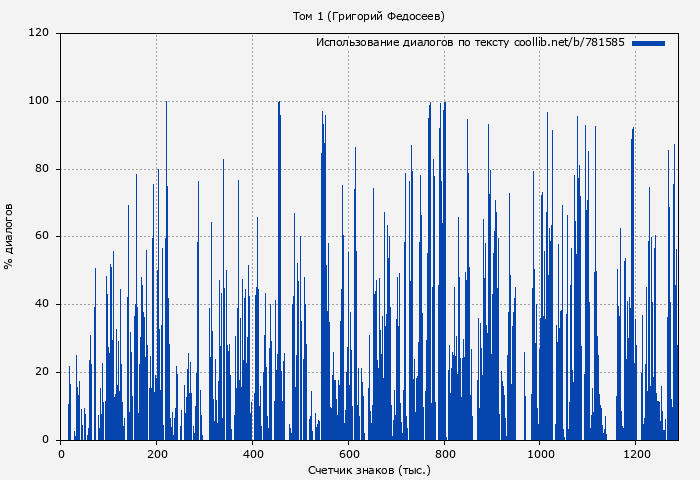Select the "% диалогов" vertical axis label
Screen dimensions: 700x480
pos(9,236)
